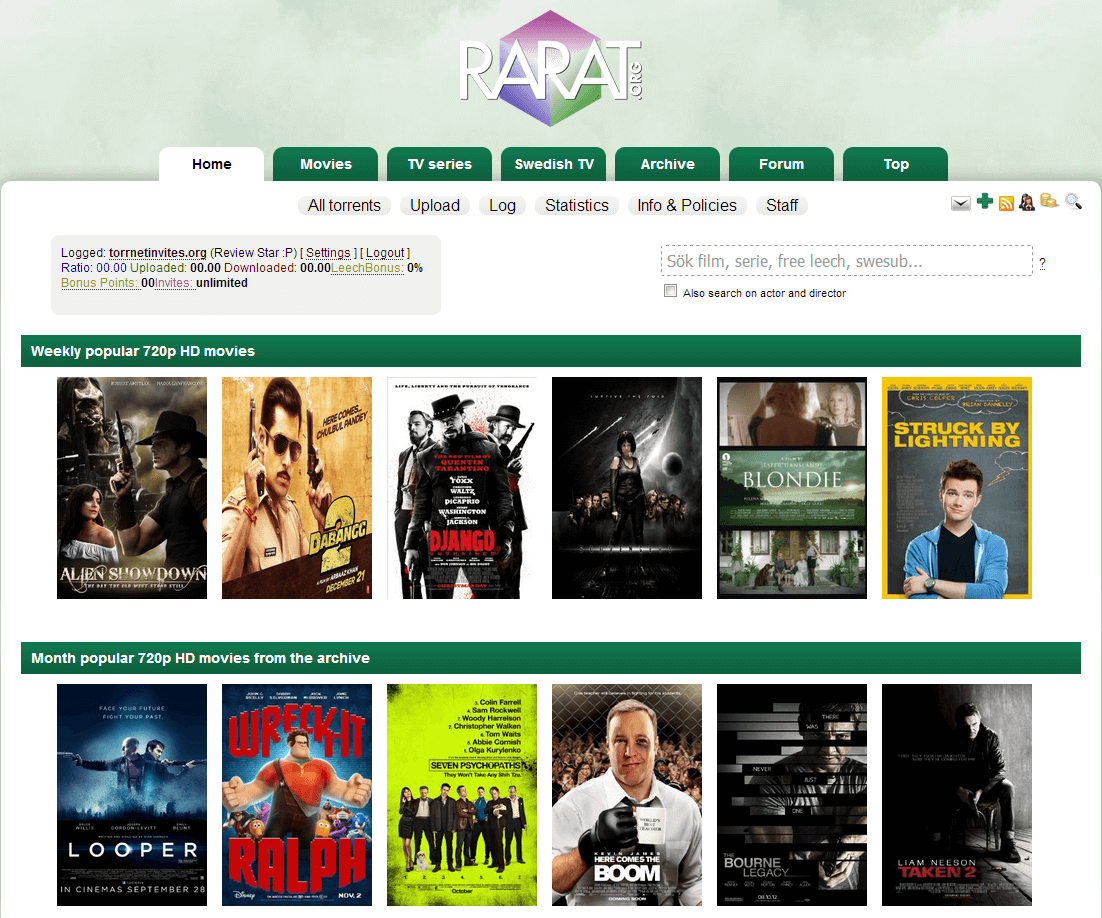This screenshot has height=918, width=1102.
Task: Click the RARAT.org logo
Action: click(551, 69)
